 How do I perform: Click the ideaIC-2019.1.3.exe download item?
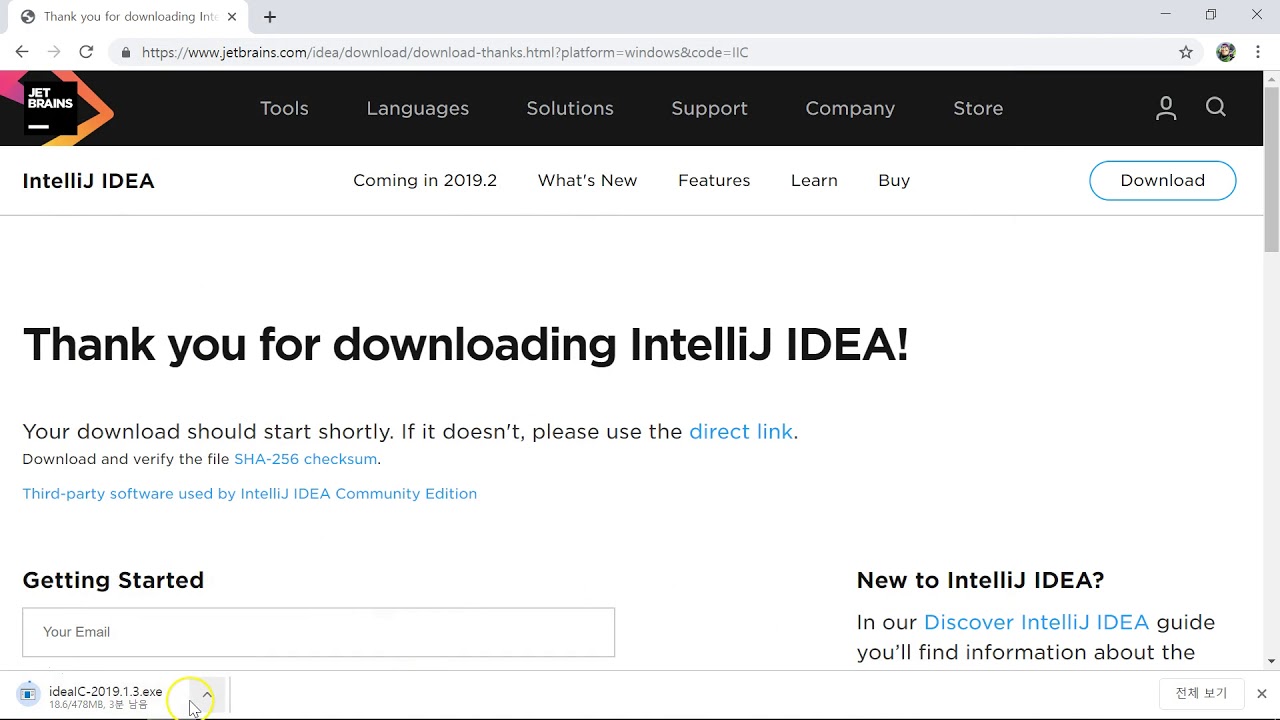pos(105,694)
